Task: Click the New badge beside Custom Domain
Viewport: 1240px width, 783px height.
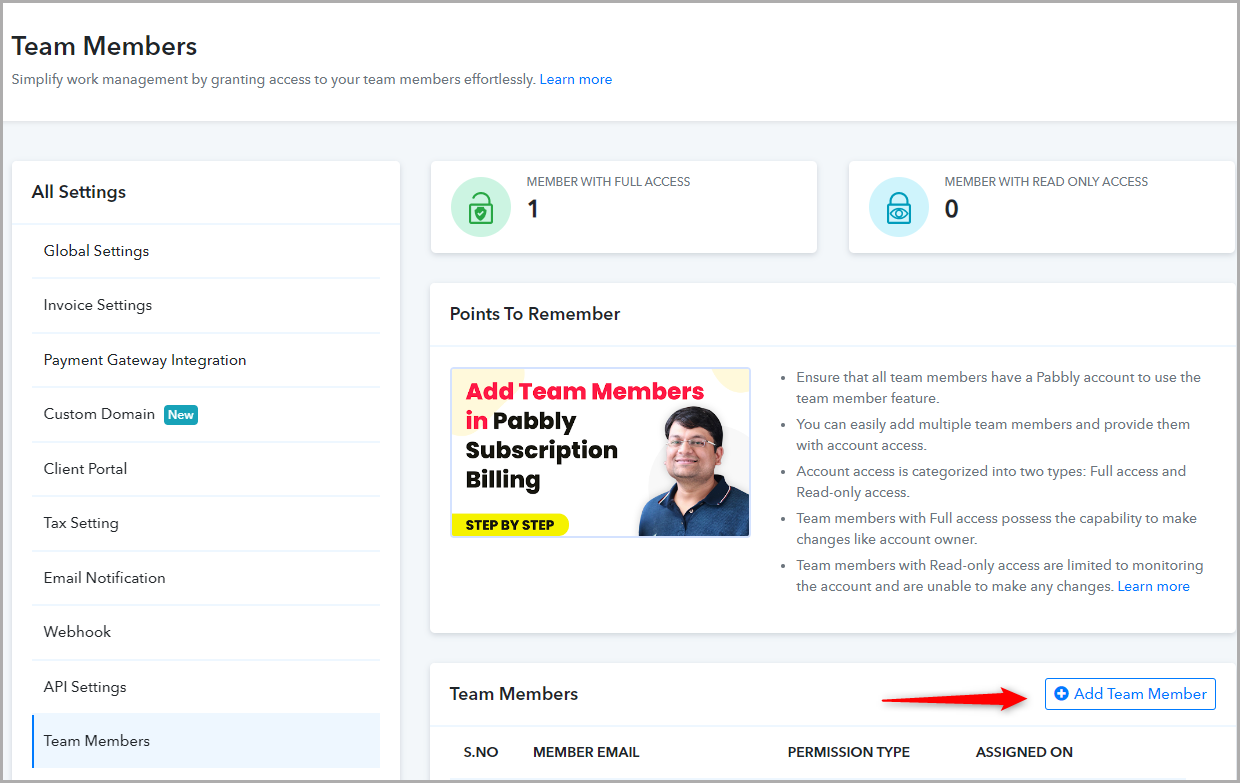Action: (181, 414)
